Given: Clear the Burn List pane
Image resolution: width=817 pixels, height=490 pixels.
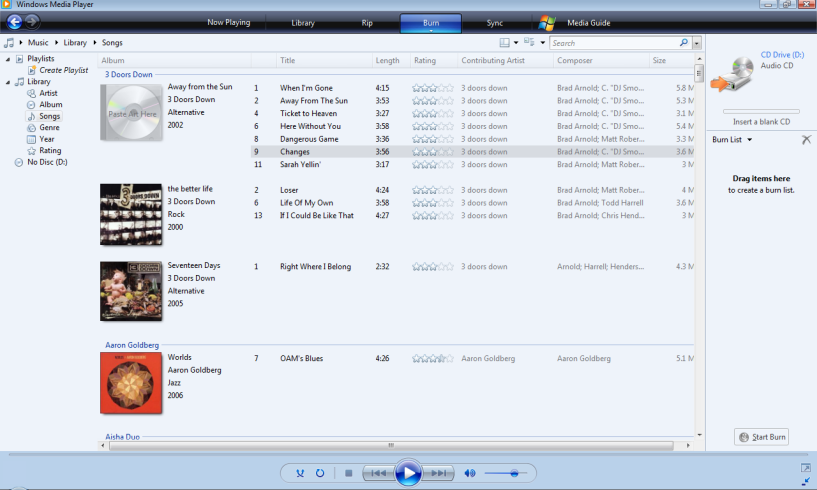Looking at the screenshot, I should [806, 139].
